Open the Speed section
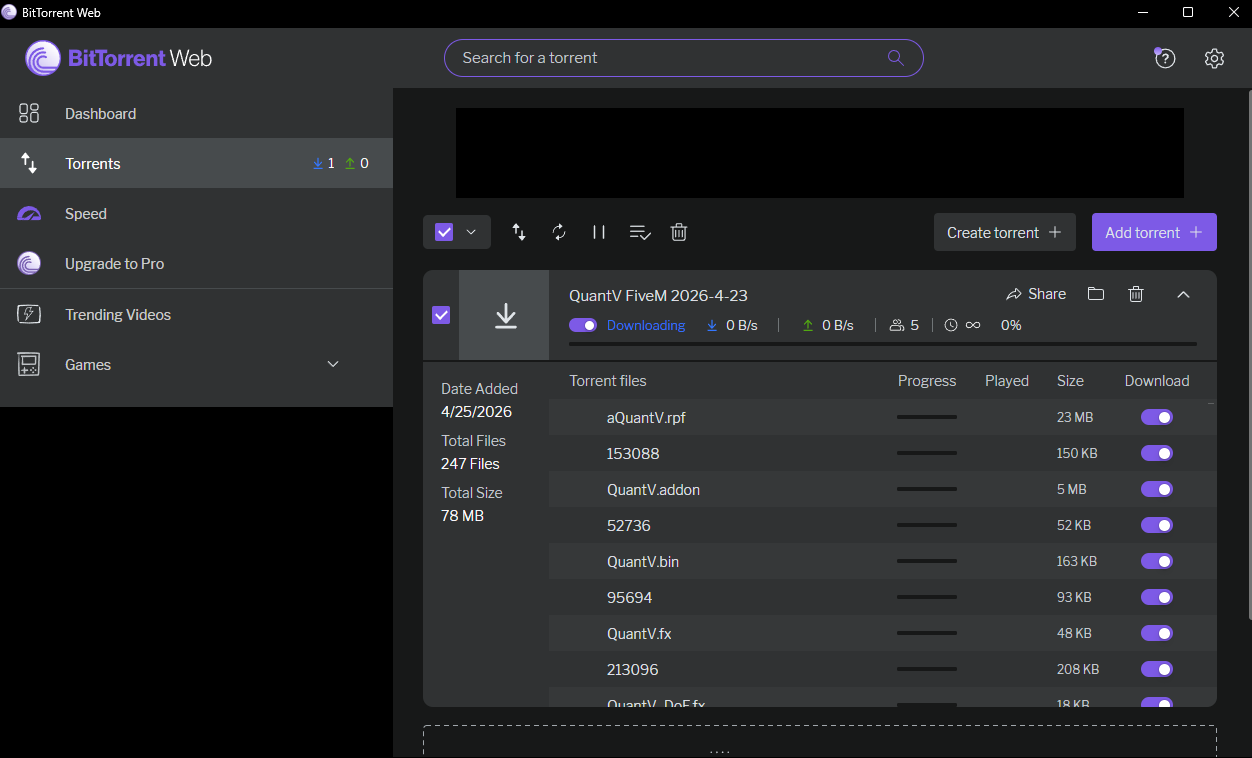Screen dimensions: 1252x758 pos(196,213)
